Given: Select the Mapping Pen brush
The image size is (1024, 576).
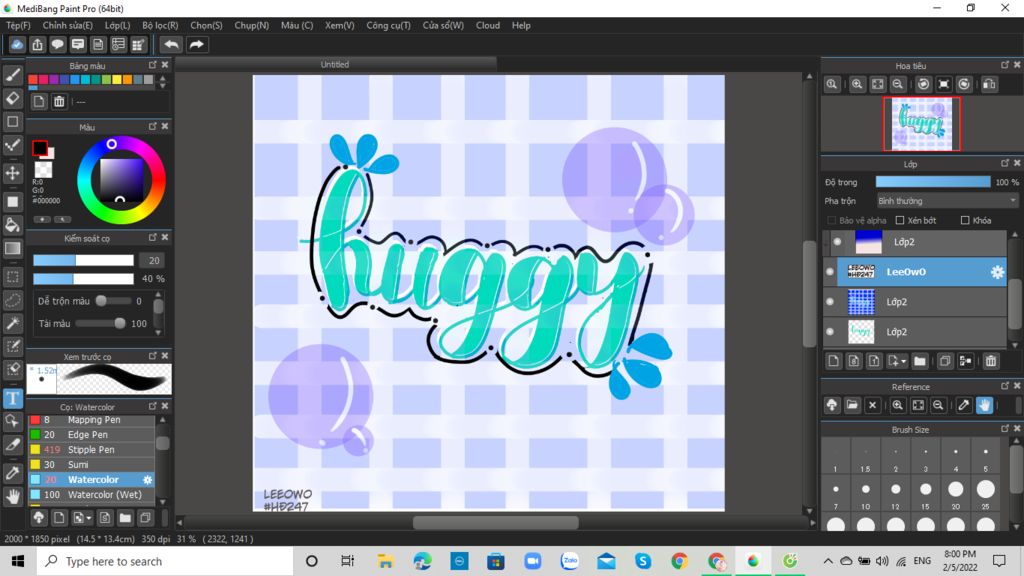Looking at the screenshot, I should [x=91, y=420].
